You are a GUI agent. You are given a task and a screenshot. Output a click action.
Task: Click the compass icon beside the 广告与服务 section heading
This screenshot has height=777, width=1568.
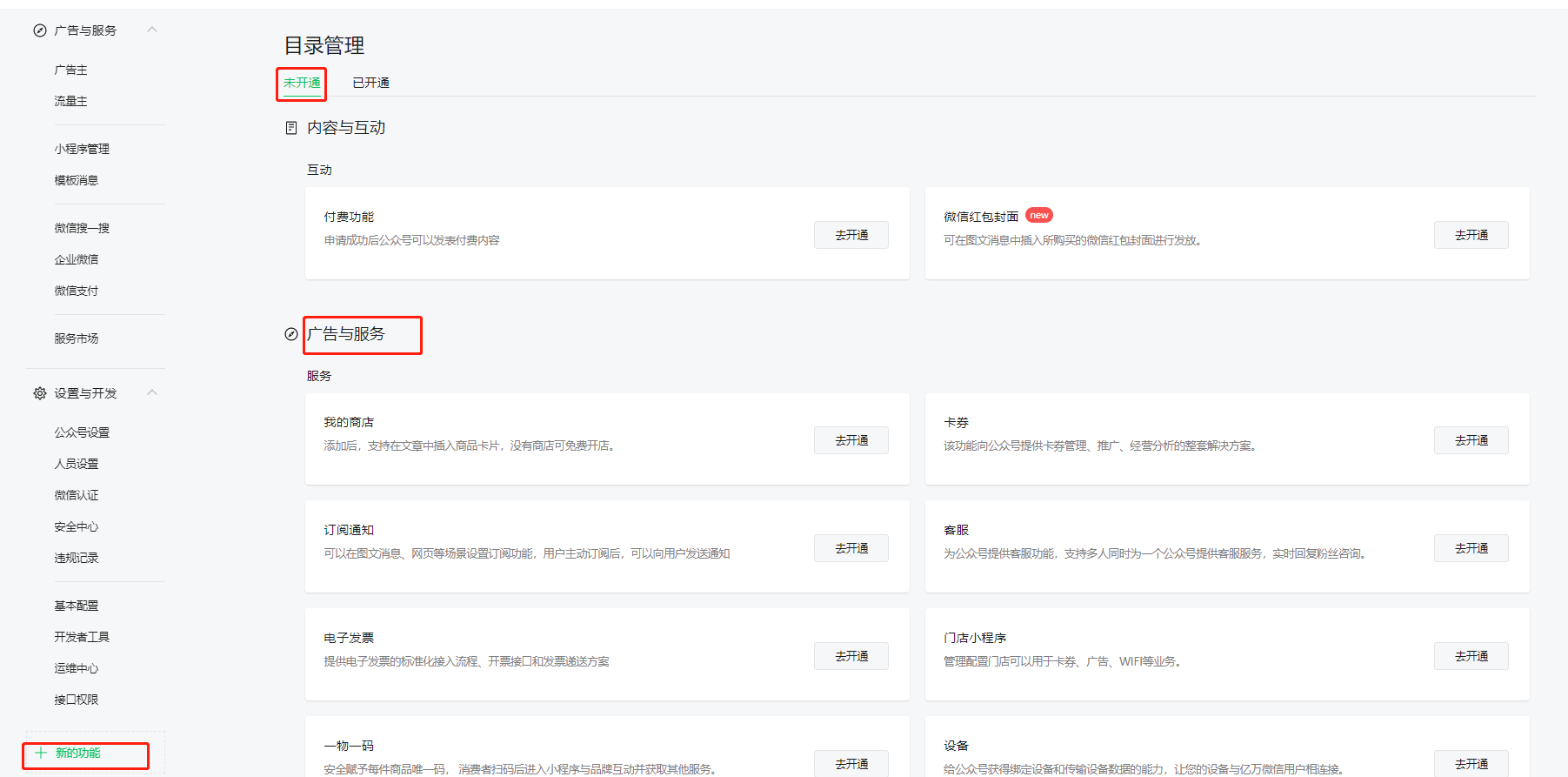tap(291, 334)
